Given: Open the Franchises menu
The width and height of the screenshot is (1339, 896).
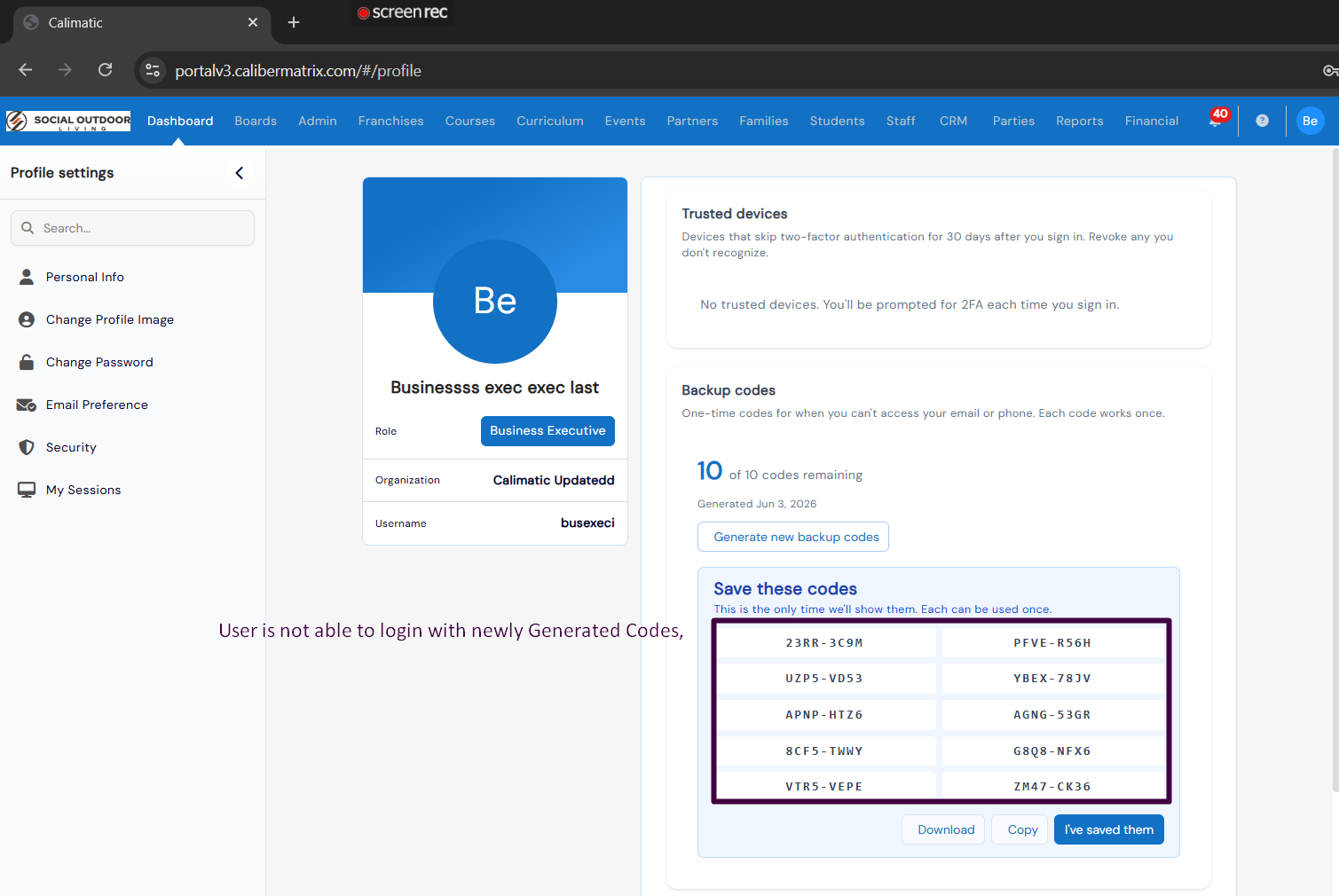Looking at the screenshot, I should click(x=391, y=121).
